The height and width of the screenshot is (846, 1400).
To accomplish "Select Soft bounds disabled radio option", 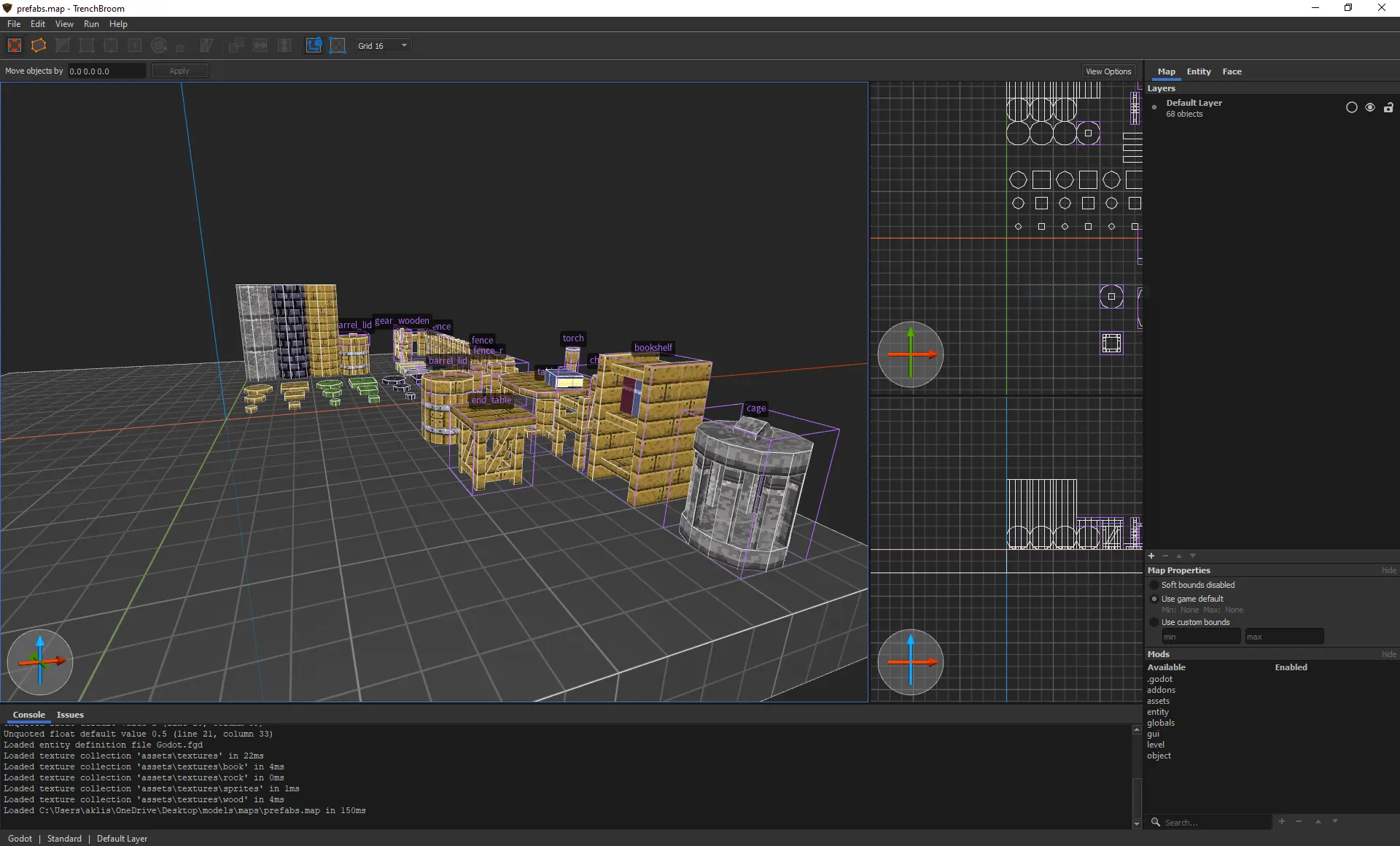I will click(1154, 585).
